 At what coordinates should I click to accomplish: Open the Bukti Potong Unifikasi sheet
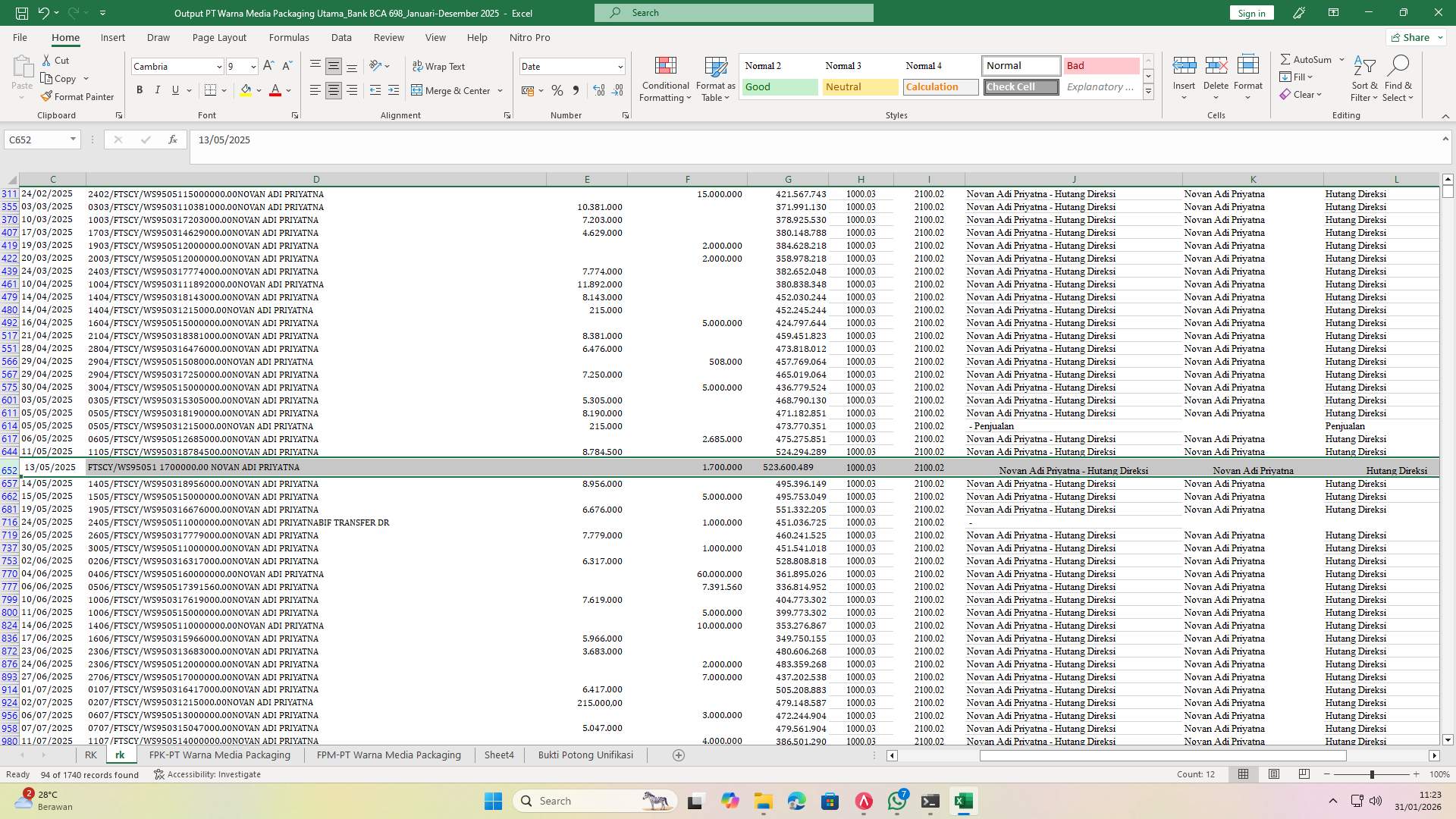coord(585,755)
